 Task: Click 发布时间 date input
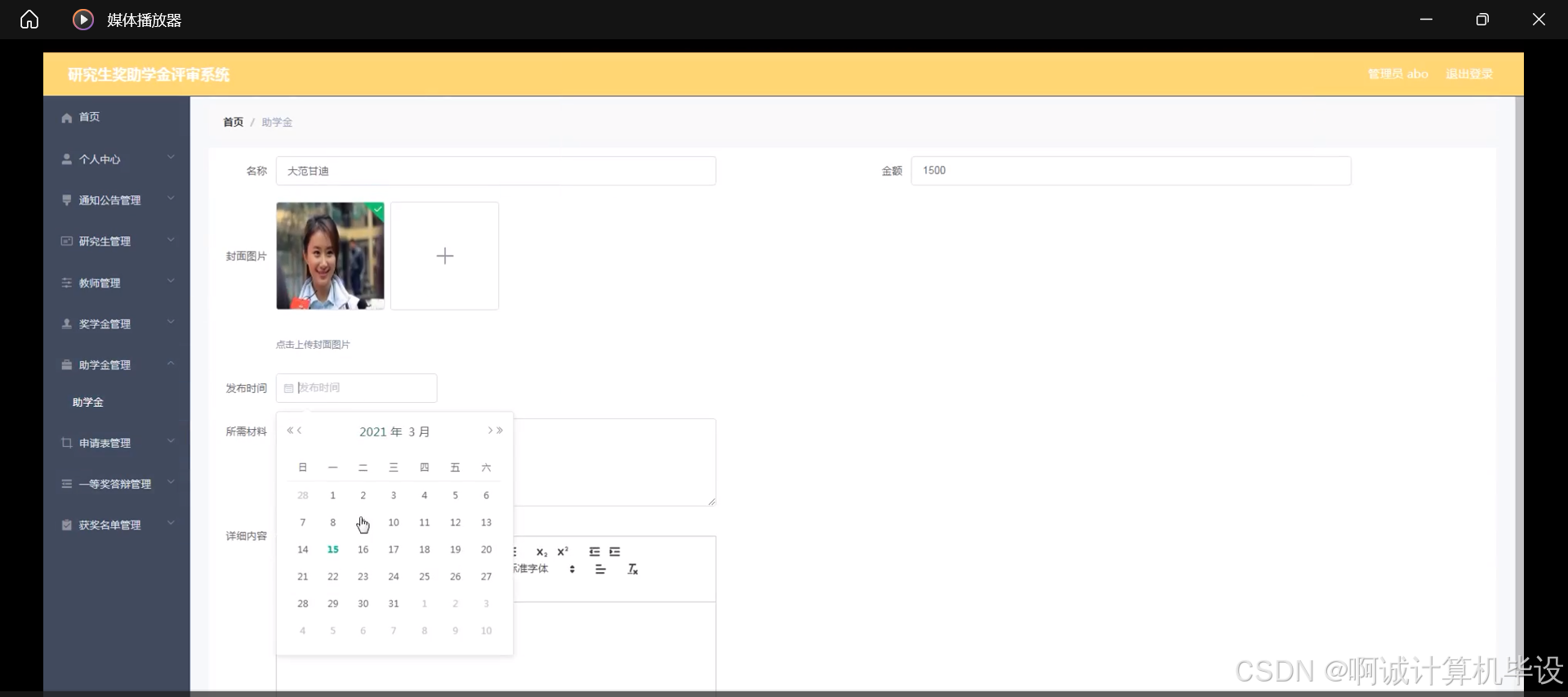pos(357,388)
